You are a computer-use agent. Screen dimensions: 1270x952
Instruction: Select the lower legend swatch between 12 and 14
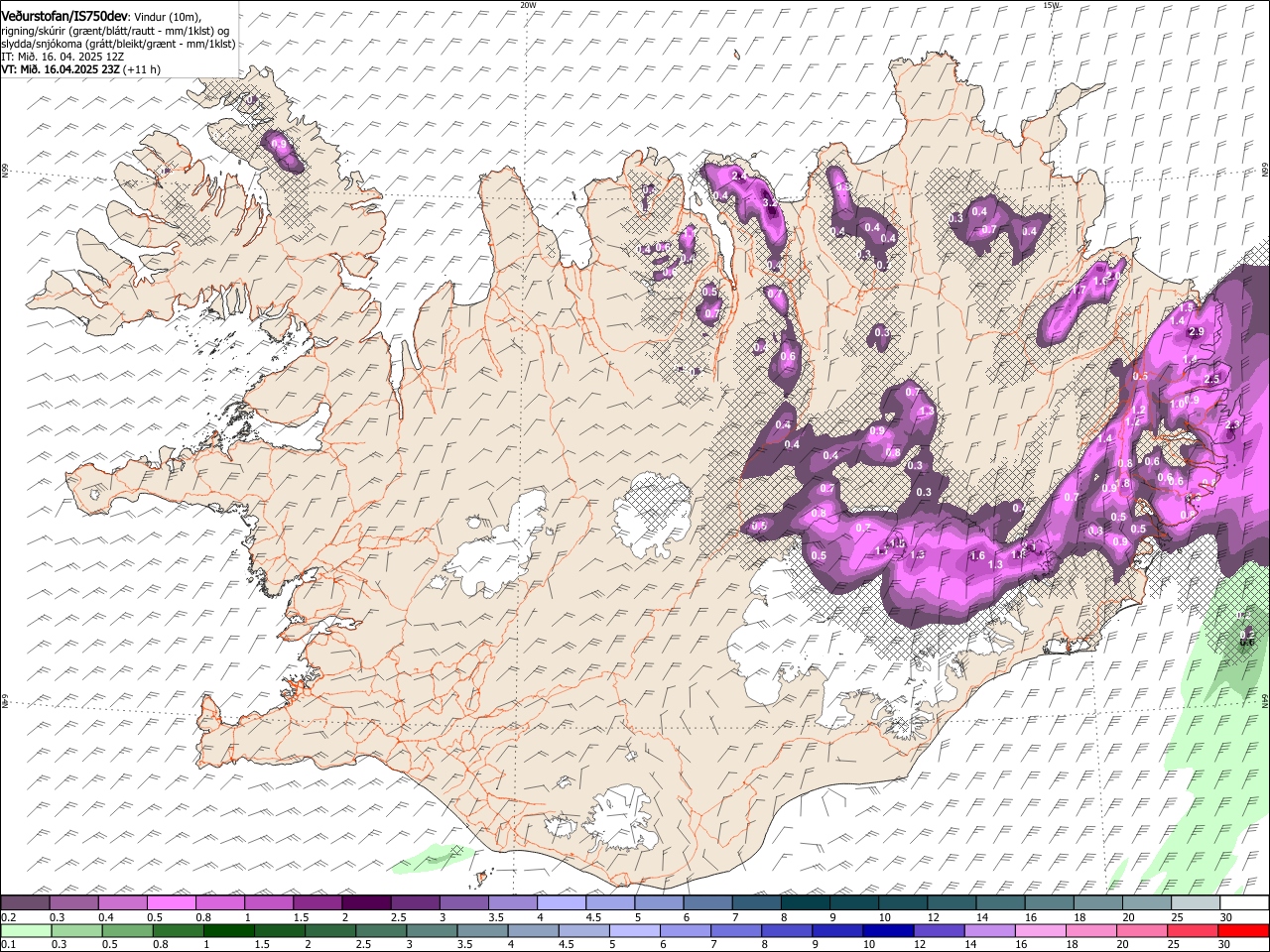[x=939, y=930]
